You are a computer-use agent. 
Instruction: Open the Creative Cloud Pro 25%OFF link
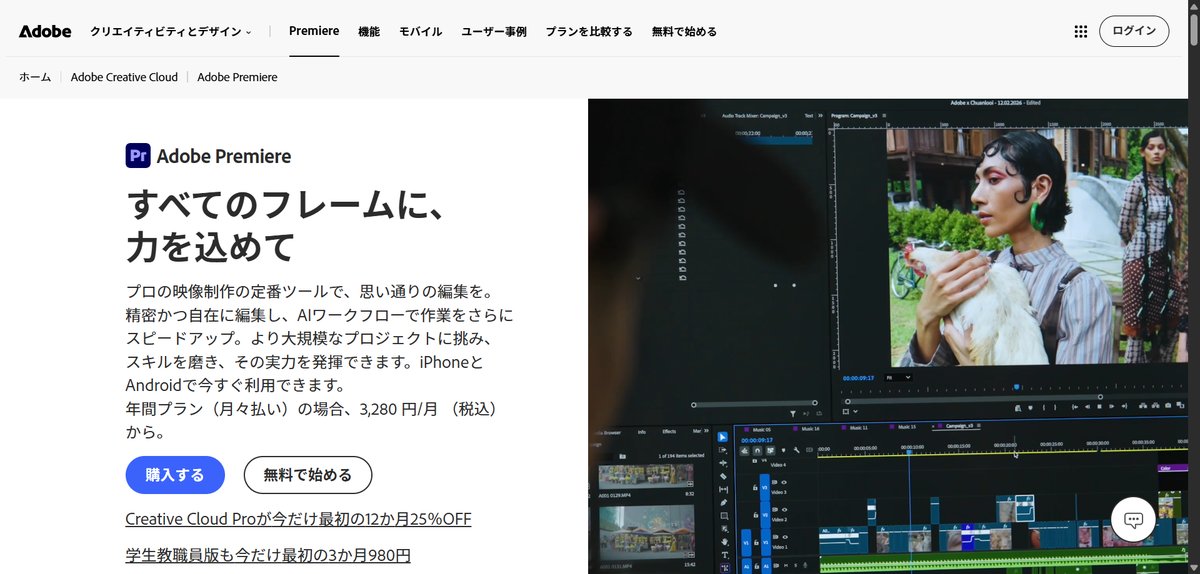point(298,519)
